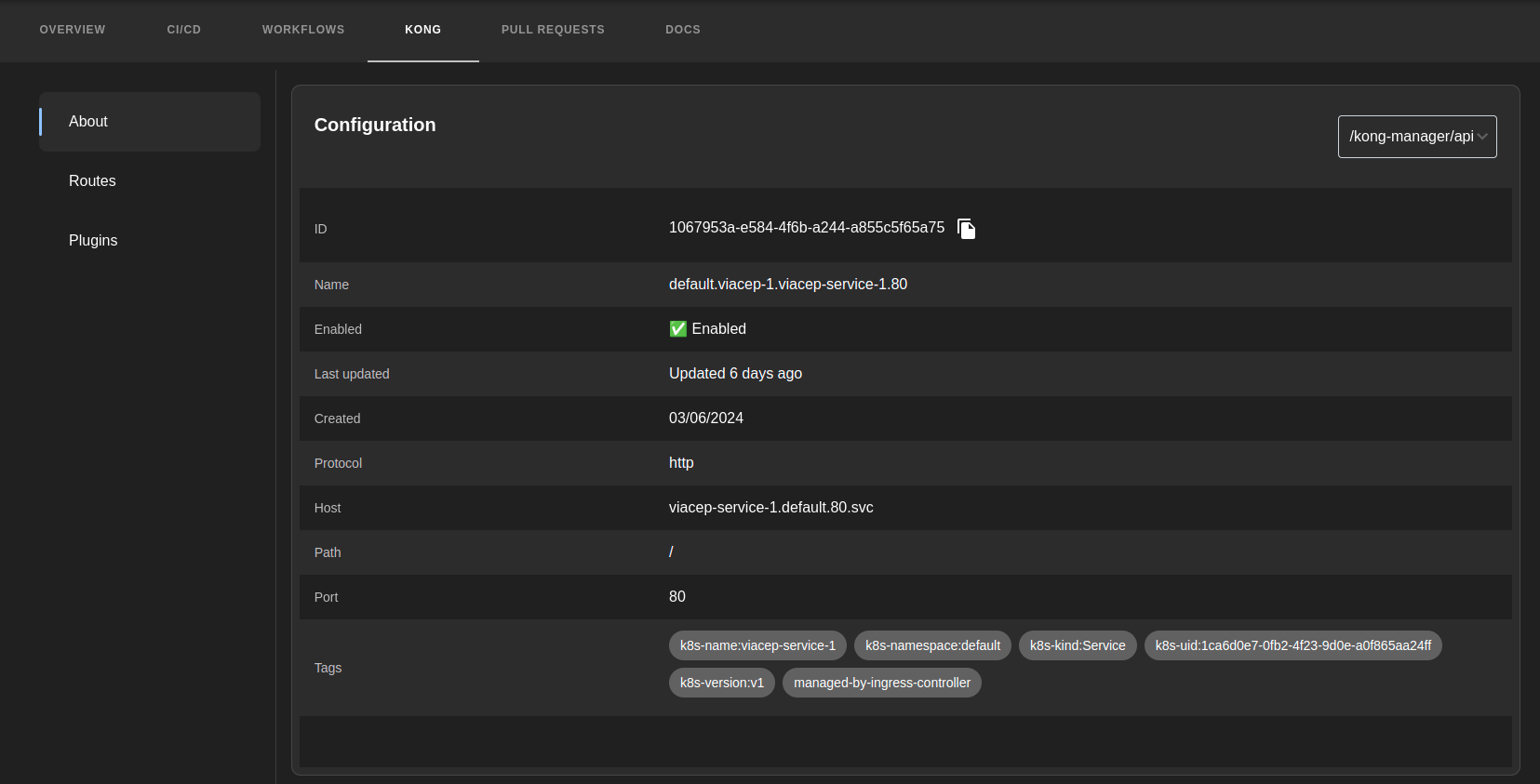Click the k8s-uid tag chip
The width and height of the screenshot is (1540, 784).
point(1293,645)
